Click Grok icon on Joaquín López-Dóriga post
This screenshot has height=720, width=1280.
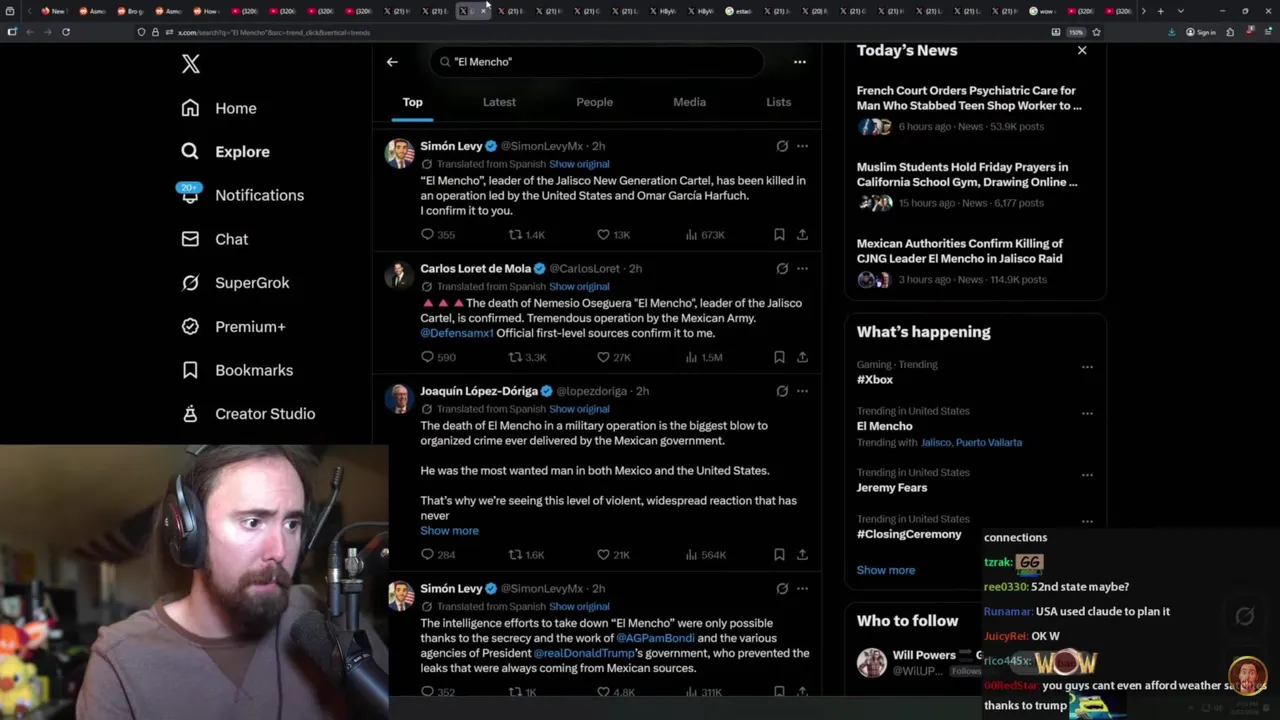[782, 391]
